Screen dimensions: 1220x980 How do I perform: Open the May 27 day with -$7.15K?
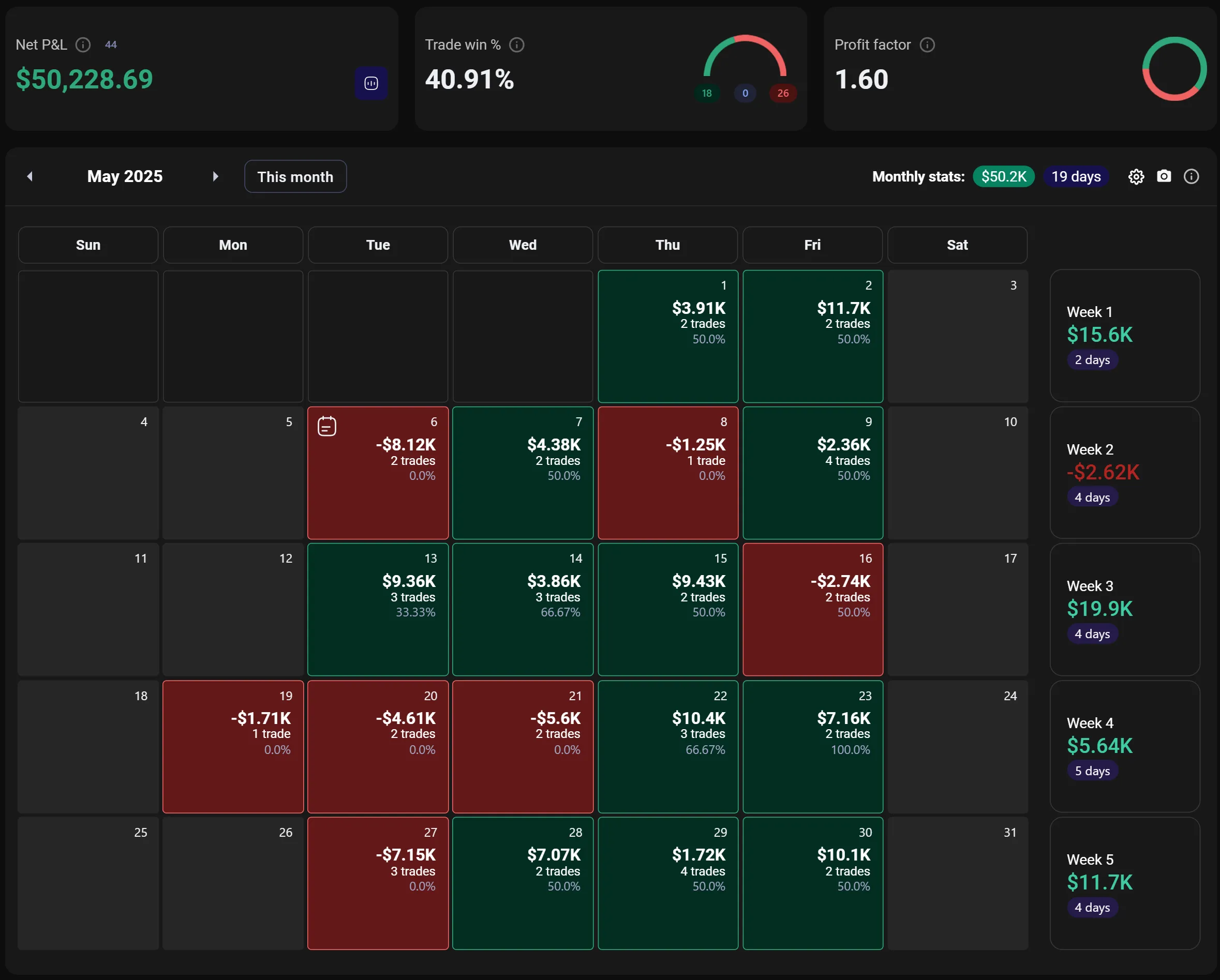pyautogui.click(x=378, y=883)
